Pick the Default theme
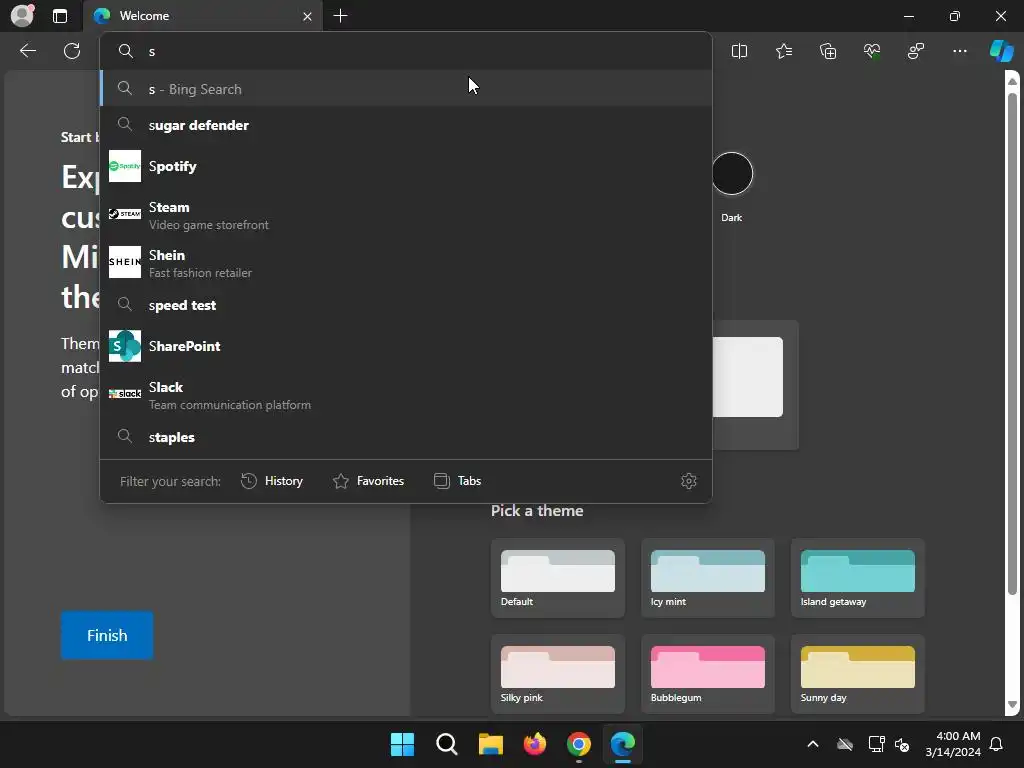The width and height of the screenshot is (1024, 768). click(558, 578)
